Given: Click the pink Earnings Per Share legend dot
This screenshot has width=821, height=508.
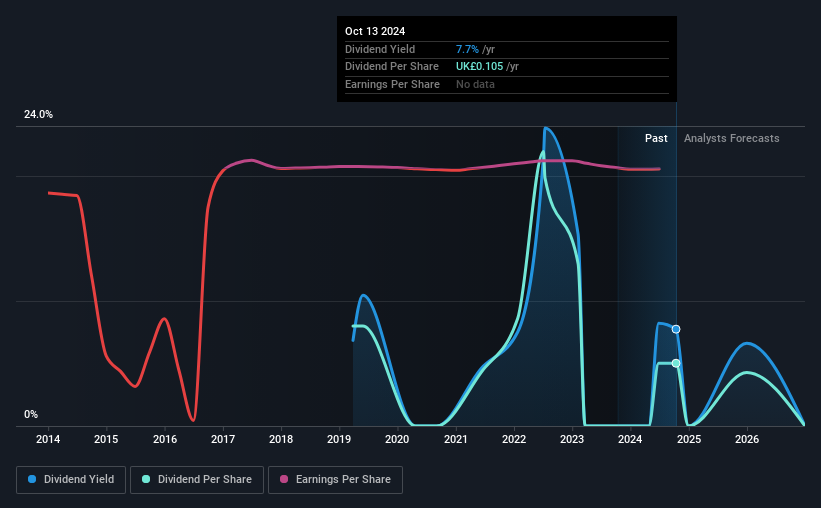Looking at the screenshot, I should pyautogui.click(x=284, y=479).
